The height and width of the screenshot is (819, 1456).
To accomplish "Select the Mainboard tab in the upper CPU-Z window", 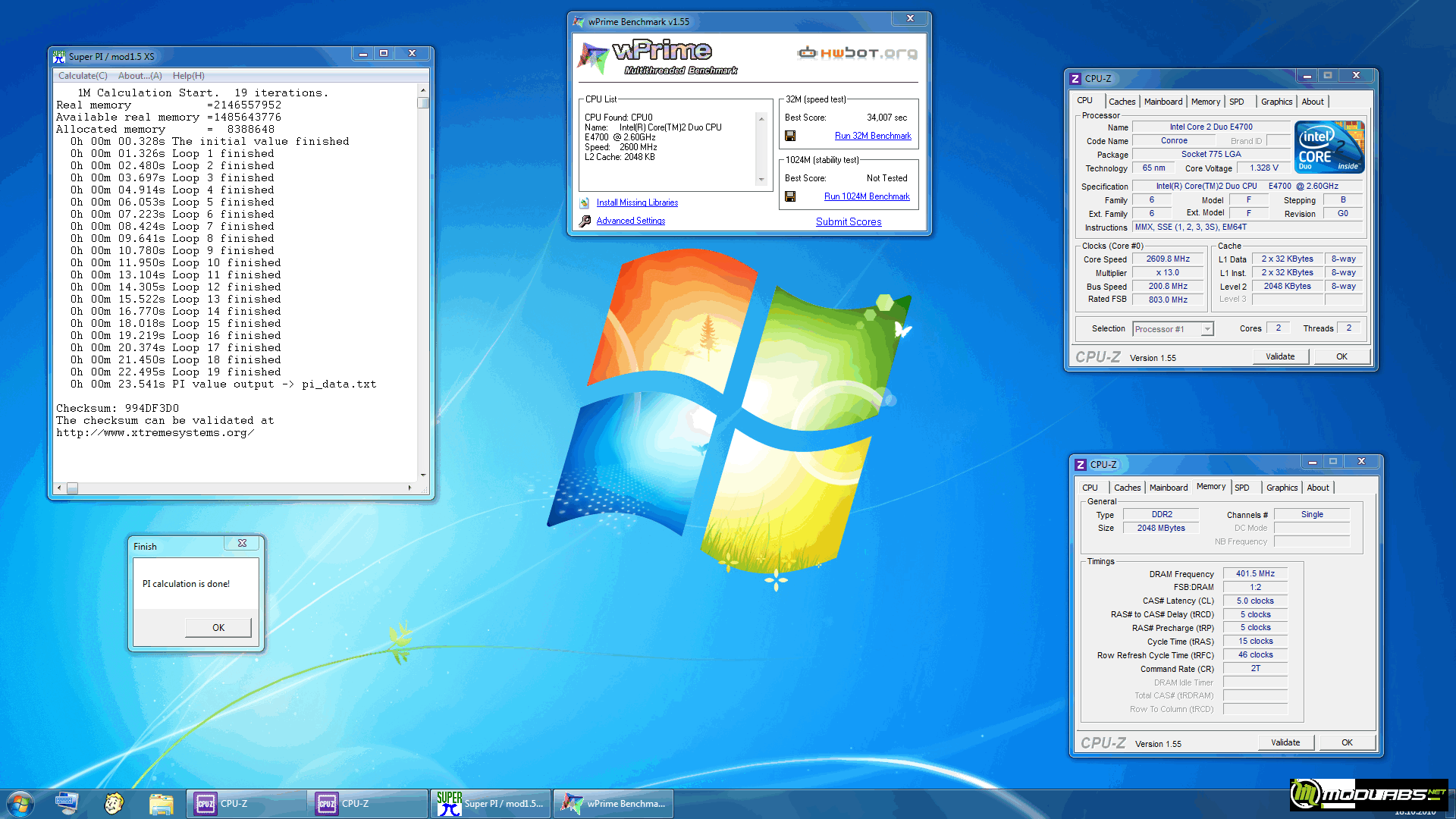I will coord(1163,102).
